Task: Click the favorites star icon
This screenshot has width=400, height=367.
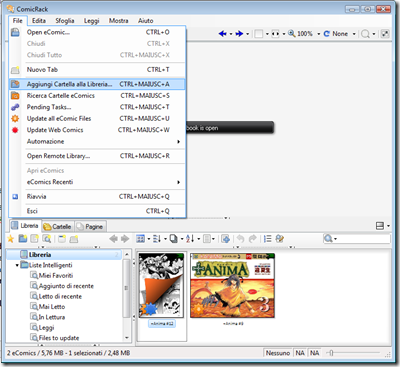Action: pos(11,239)
